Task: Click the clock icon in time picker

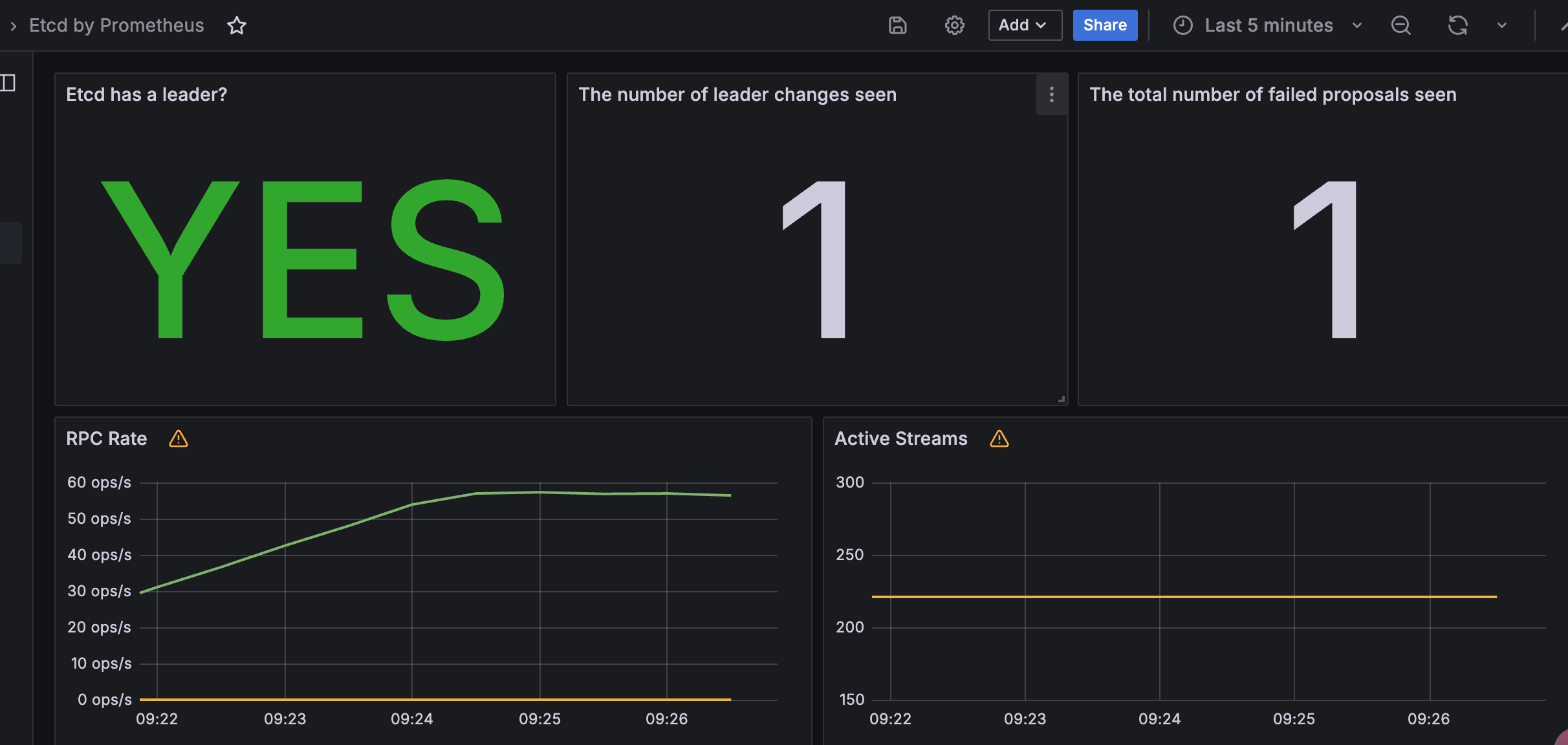Action: (x=1183, y=25)
